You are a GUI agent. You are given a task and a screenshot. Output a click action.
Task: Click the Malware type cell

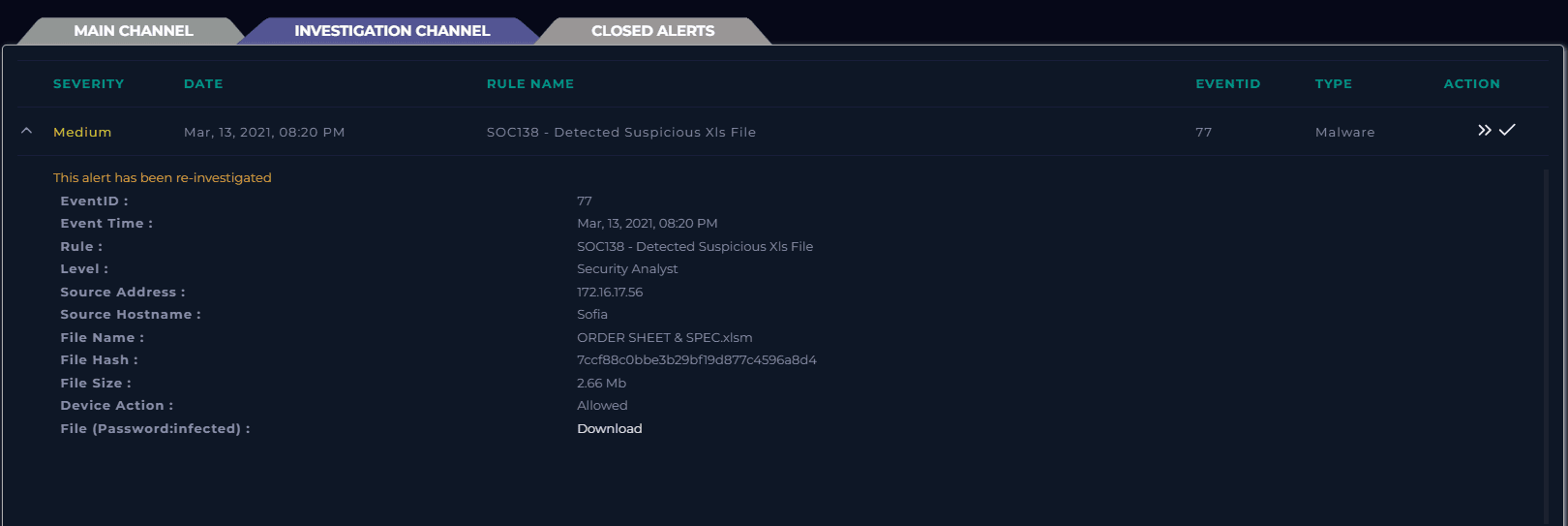(1344, 133)
